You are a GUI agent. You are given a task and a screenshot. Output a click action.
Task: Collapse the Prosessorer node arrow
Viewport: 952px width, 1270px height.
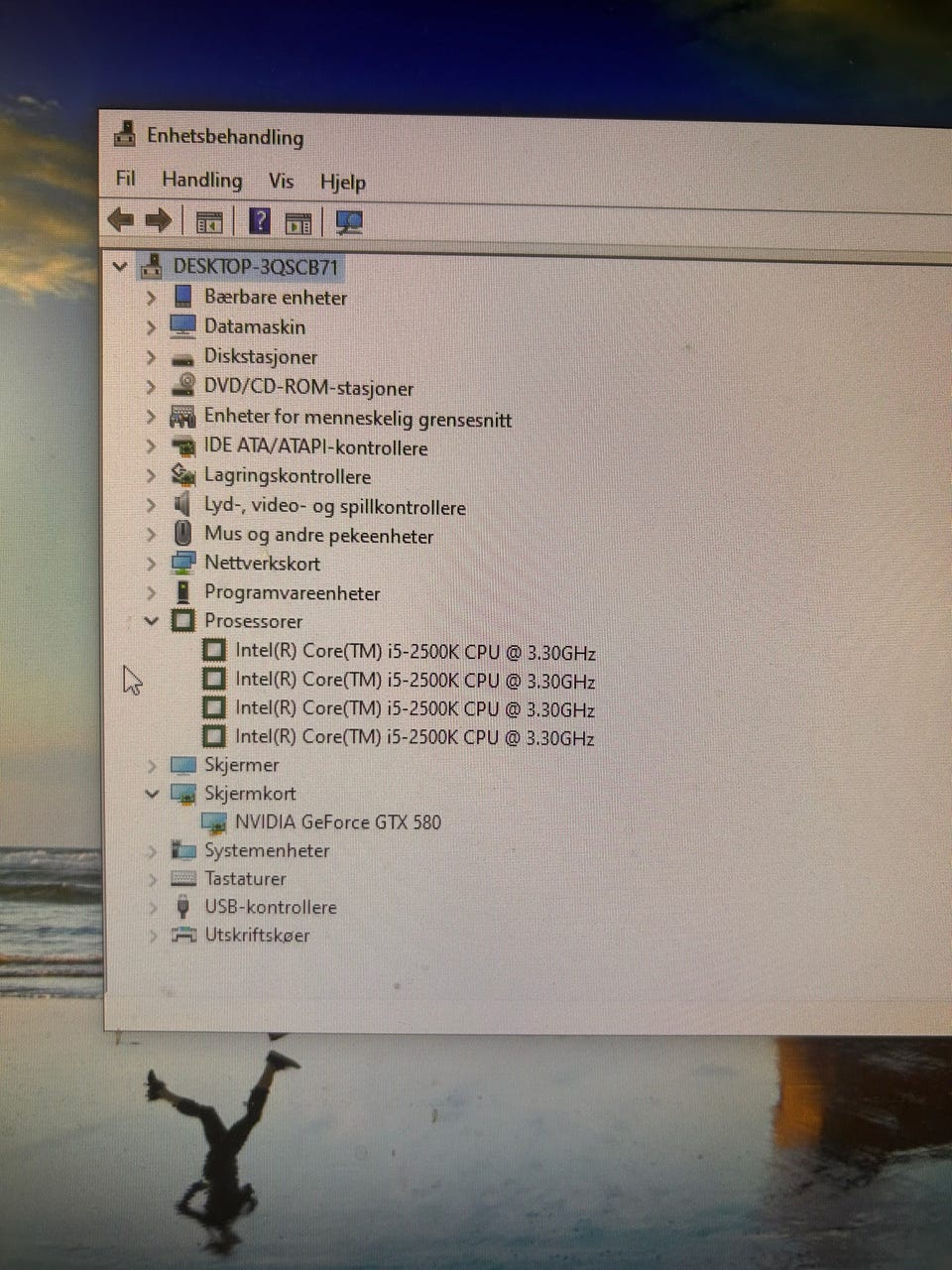[x=151, y=621]
